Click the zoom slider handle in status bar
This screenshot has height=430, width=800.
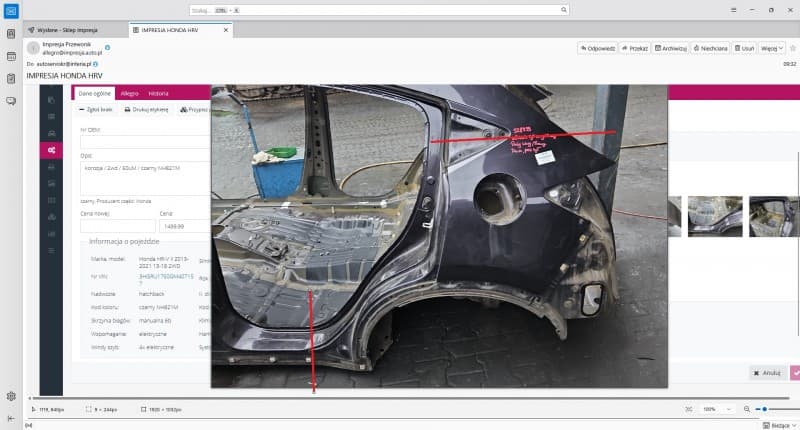pos(764,409)
